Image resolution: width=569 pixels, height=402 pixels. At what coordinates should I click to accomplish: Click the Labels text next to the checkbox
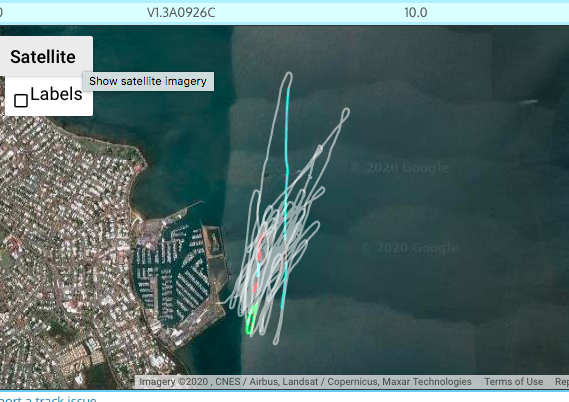click(x=56, y=94)
